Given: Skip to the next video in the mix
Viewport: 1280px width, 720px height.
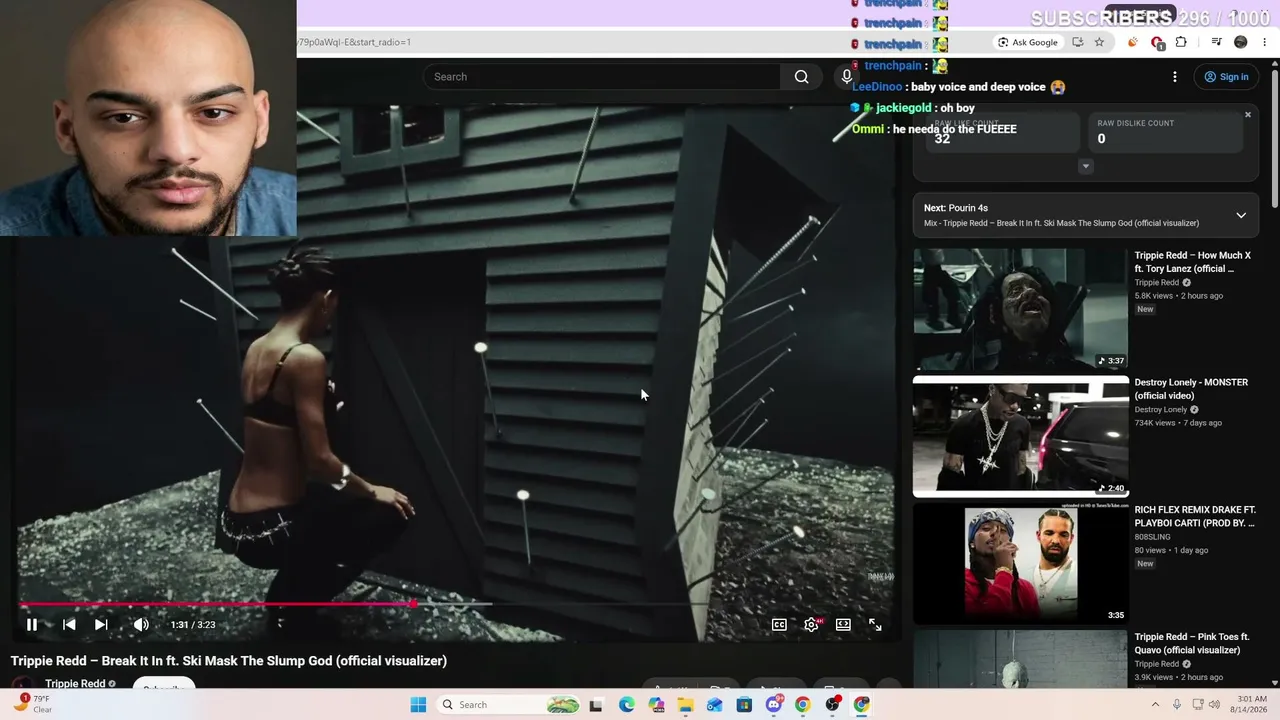Looking at the screenshot, I should [x=101, y=625].
